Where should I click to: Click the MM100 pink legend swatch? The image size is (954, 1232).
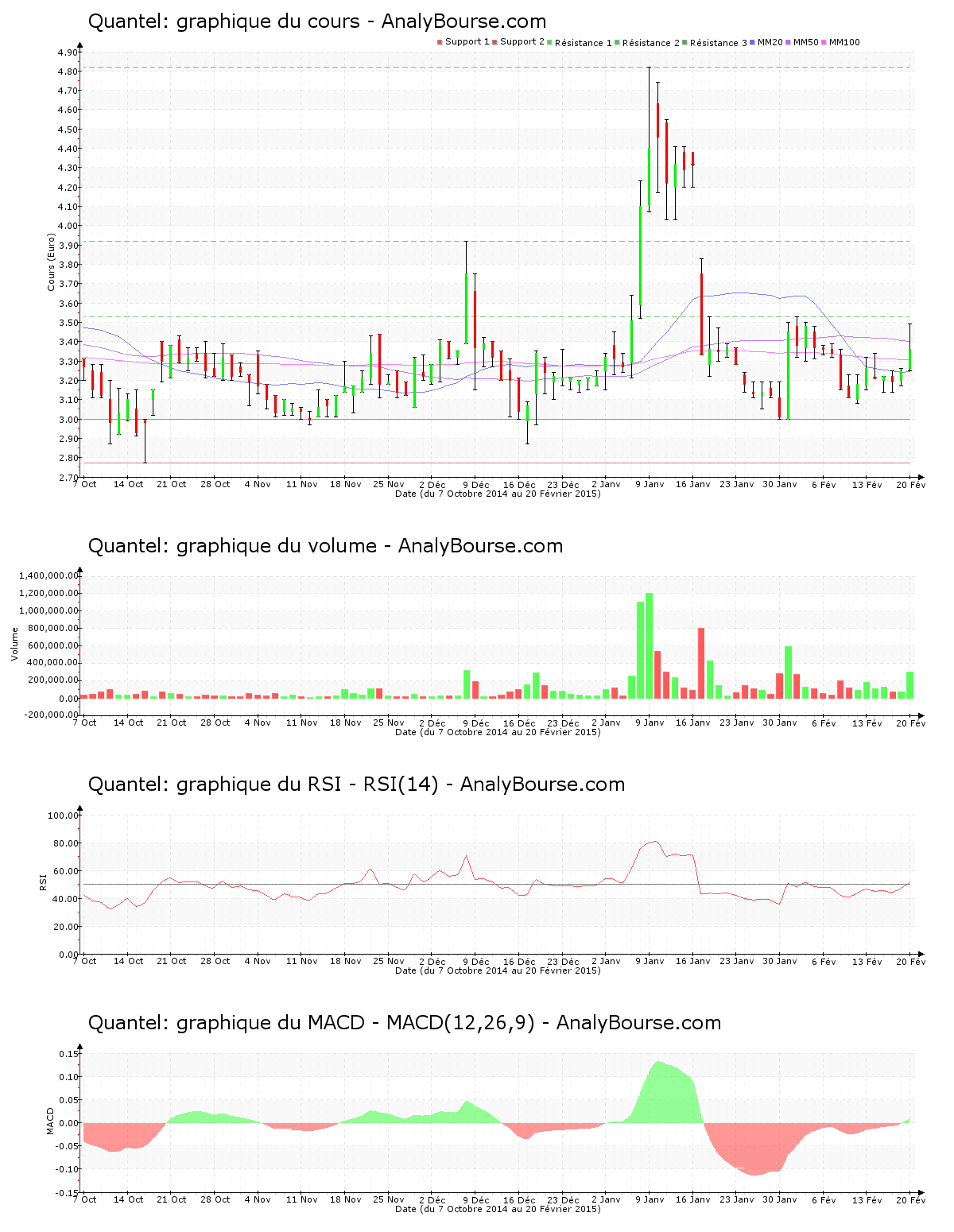(824, 42)
